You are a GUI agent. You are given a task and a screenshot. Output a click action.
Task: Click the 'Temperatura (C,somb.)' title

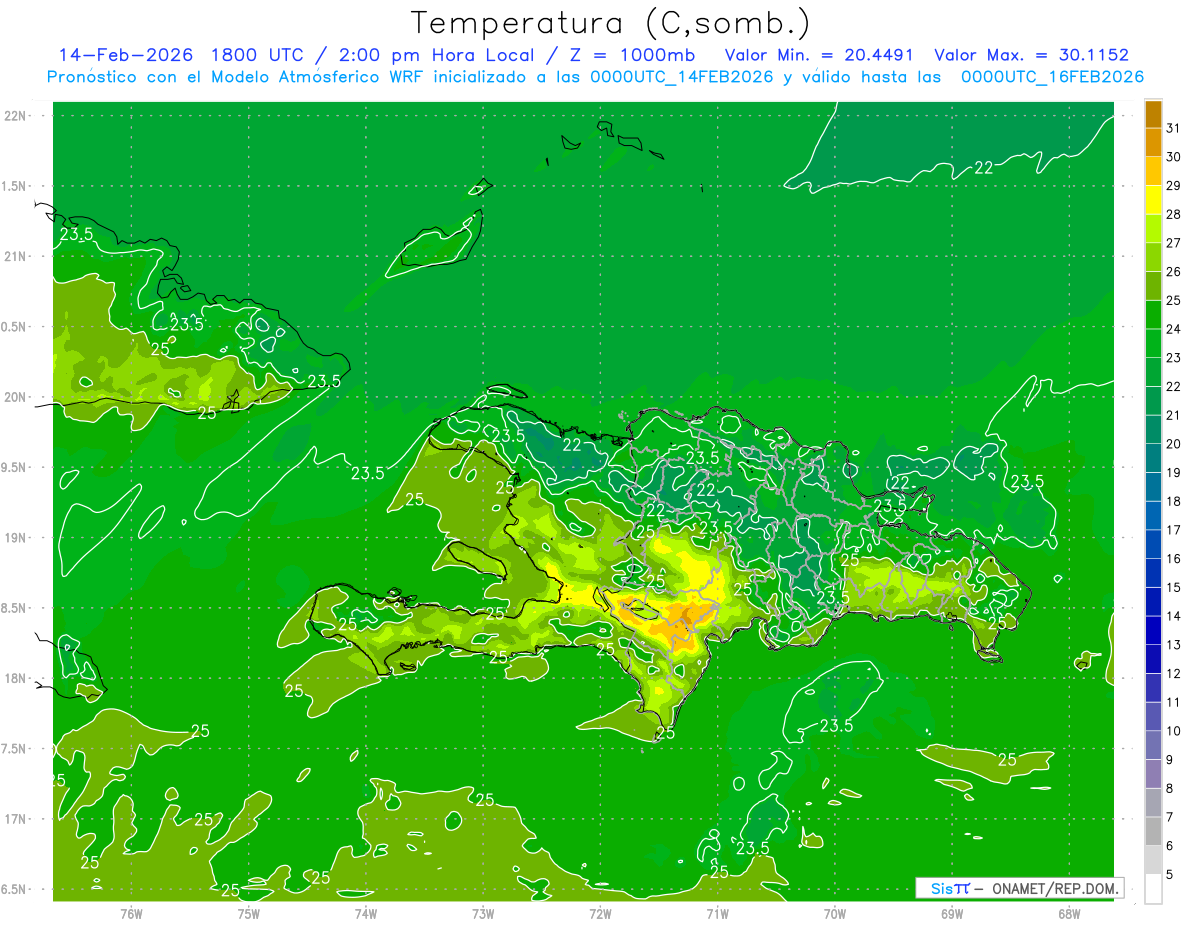(610, 22)
